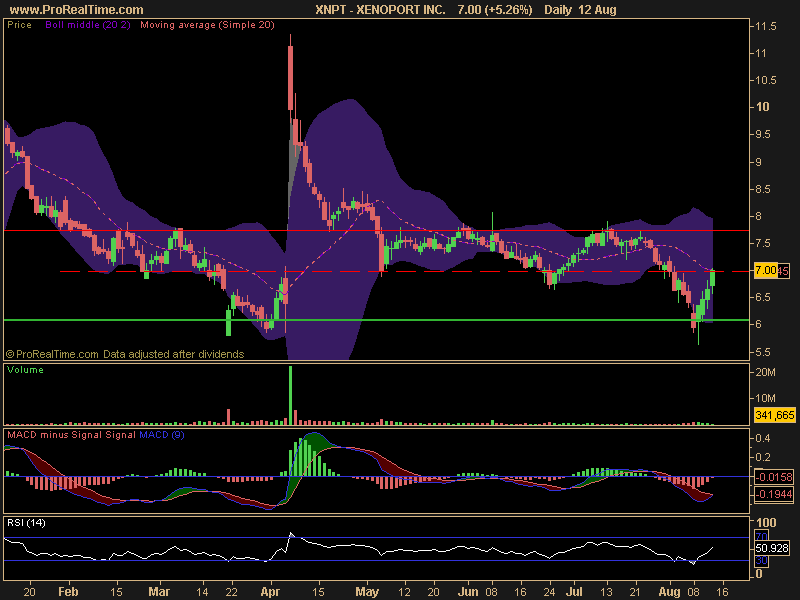Viewport: 800px width, 600px height.
Task: Click the Aug date axis label
Action: [x=669, y=591]
